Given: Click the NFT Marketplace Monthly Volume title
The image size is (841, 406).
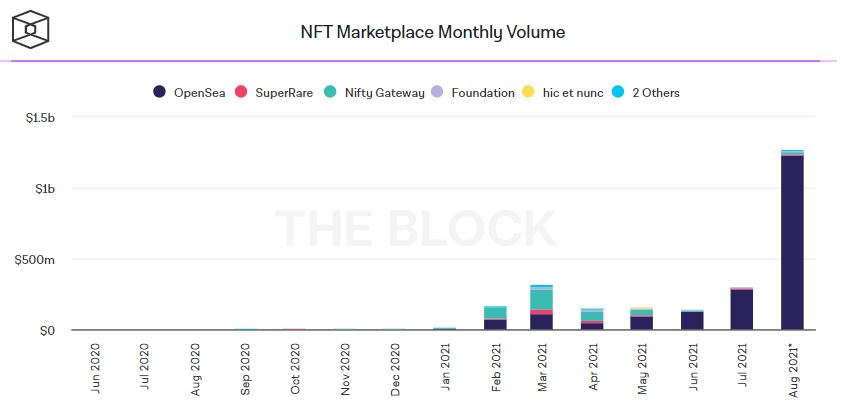Looking at the screenshot, I should 432,32.
